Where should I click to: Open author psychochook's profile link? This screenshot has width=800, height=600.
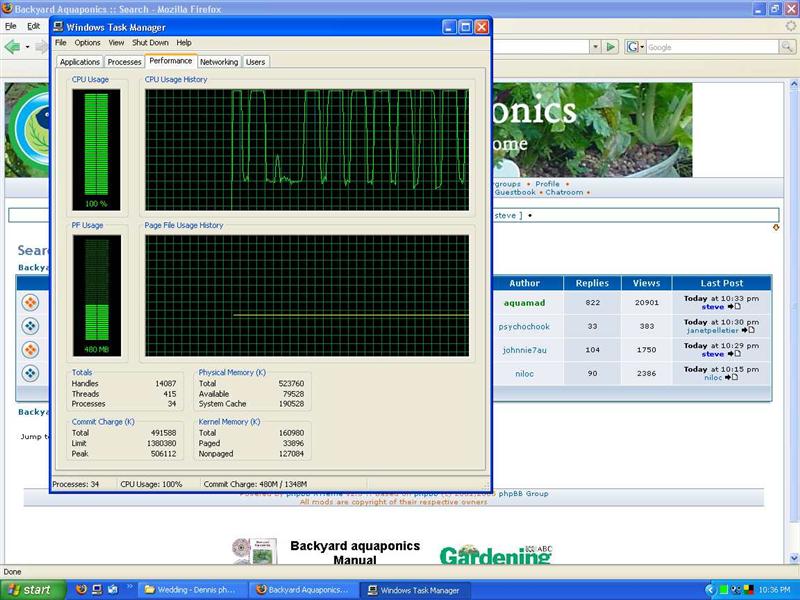(x=524, y=327)
